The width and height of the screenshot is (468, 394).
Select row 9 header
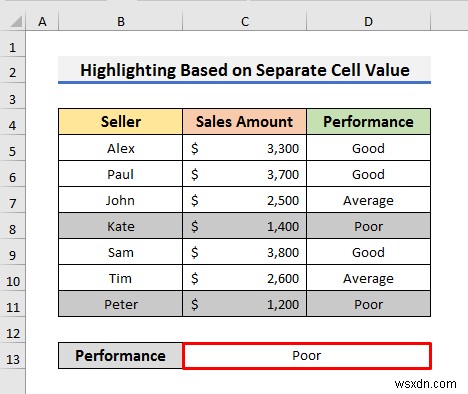(12, 252)
